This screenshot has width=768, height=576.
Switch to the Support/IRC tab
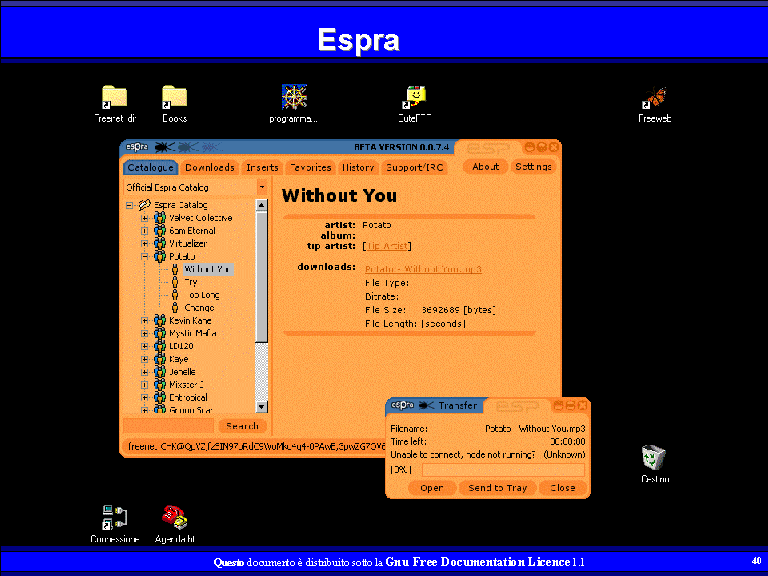click(x=414, y=168)
